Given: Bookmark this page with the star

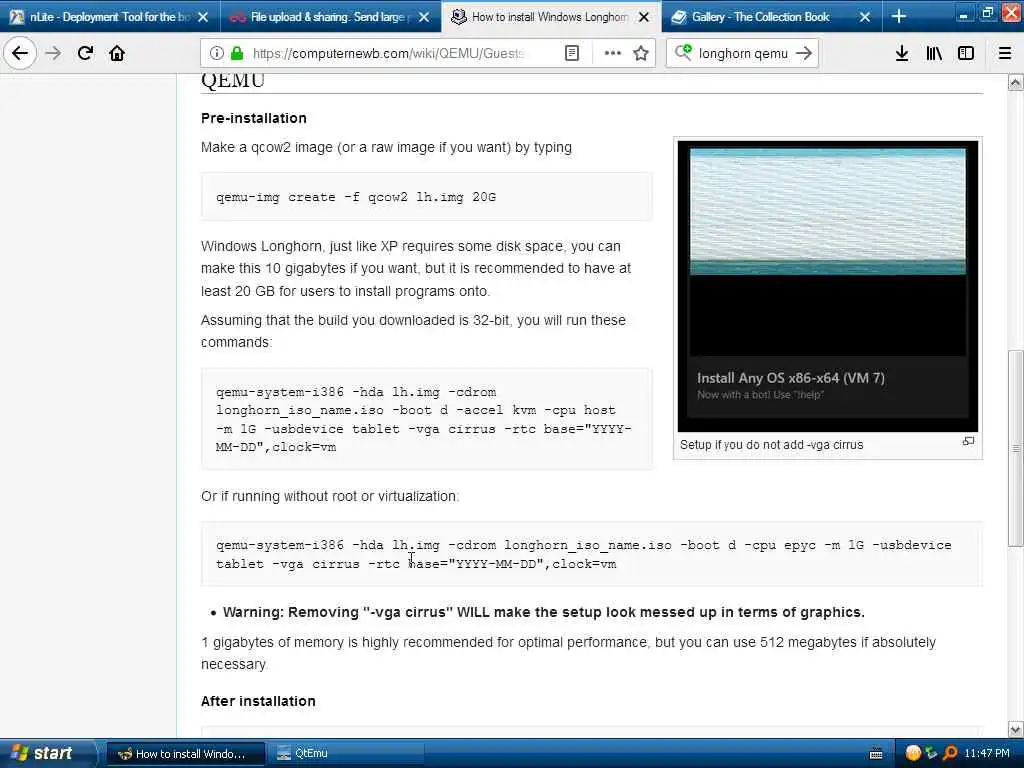Looking at the screenshot, I should point(641,53).
